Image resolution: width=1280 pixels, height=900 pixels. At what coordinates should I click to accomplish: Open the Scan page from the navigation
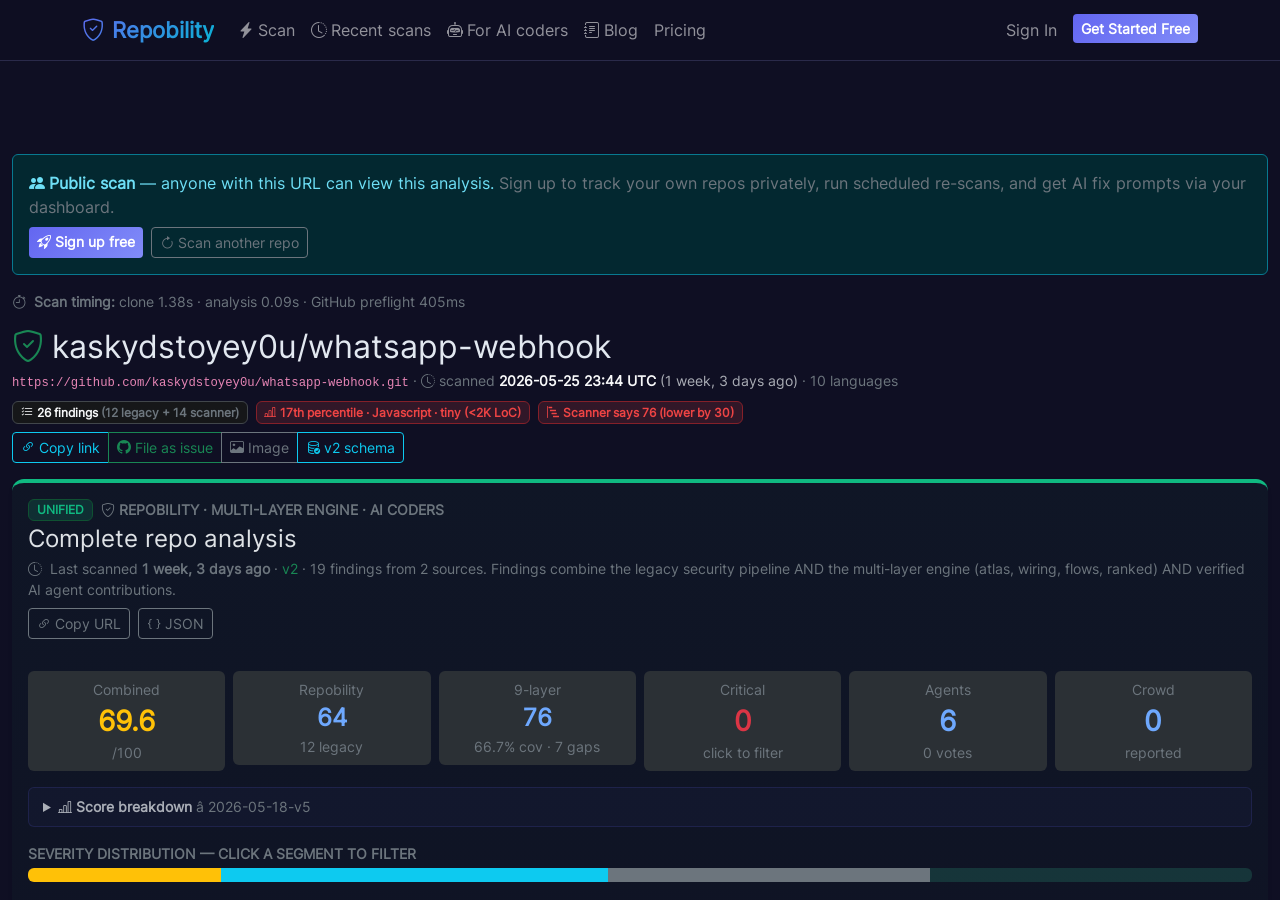pos(267,30)
